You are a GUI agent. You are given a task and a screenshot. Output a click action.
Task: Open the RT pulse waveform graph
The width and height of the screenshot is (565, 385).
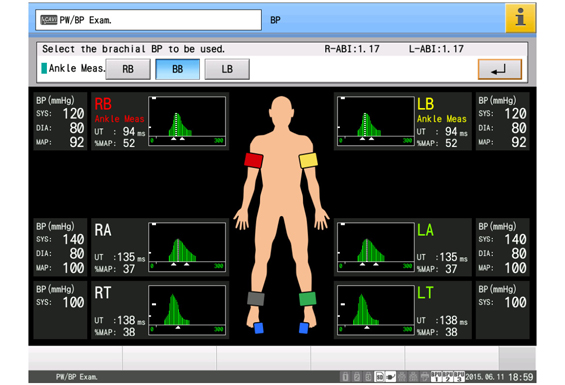187,310
